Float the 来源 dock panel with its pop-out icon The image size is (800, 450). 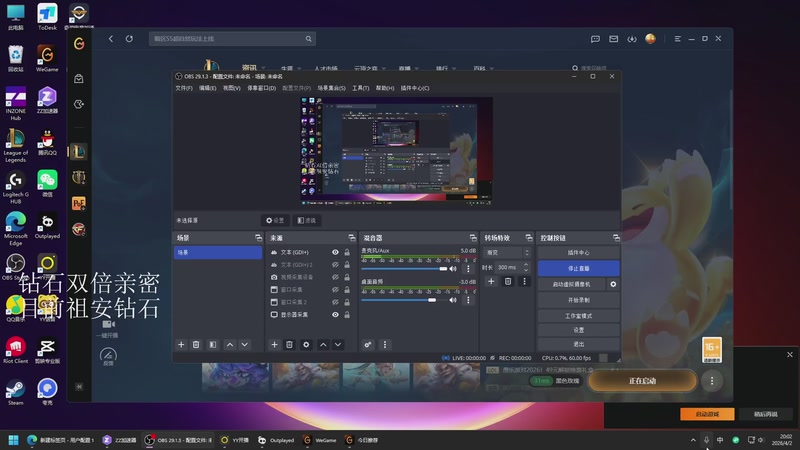click(352, 238)
